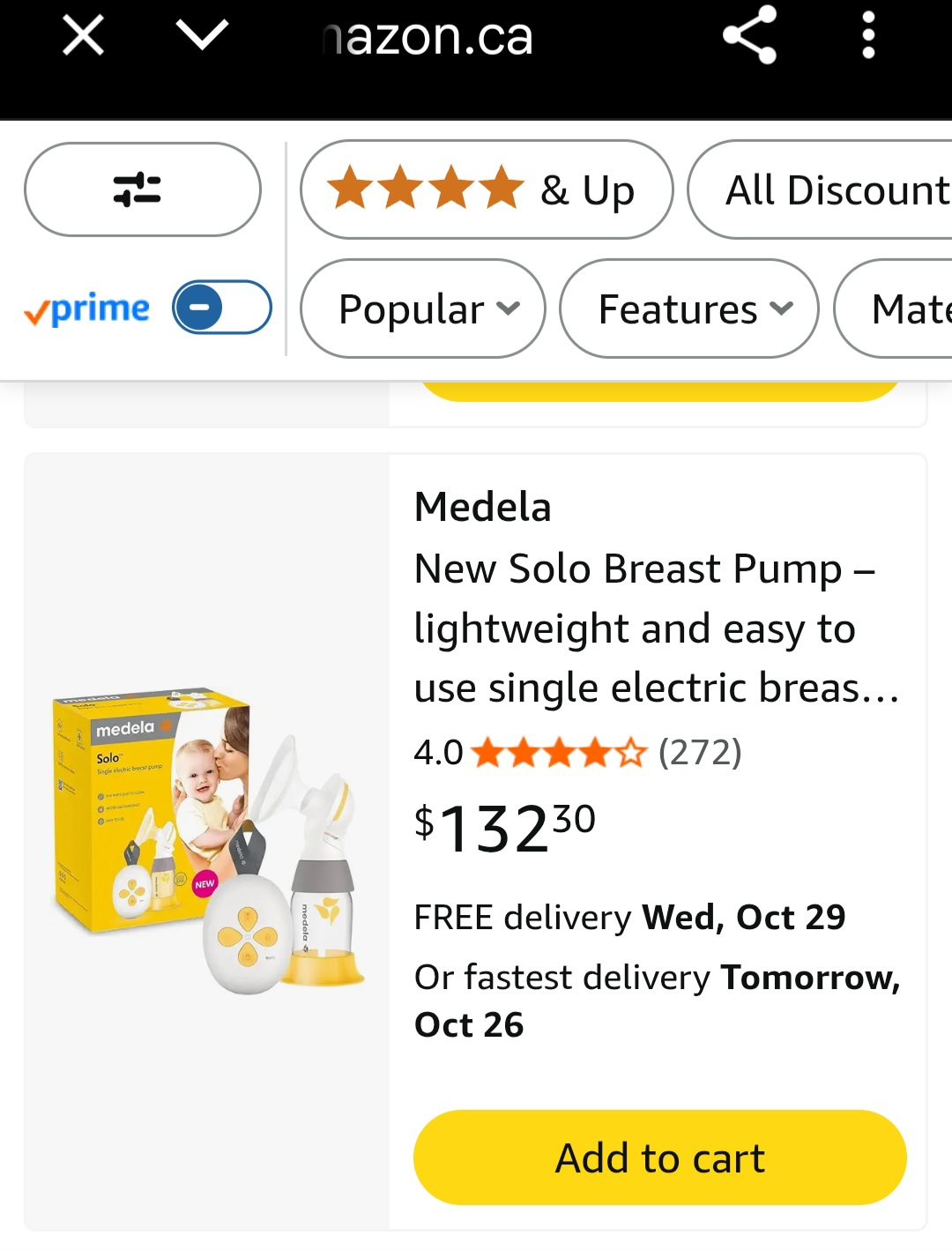Open the Medela Solo pump product image
Screen dimensions: 952x1250
point(207,841)
